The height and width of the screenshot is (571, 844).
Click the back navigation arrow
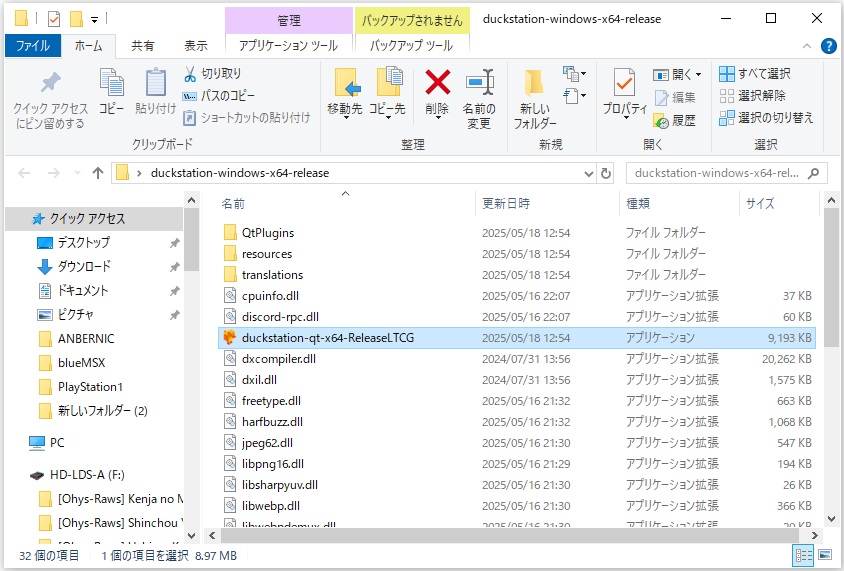click(x=24, y=173)
